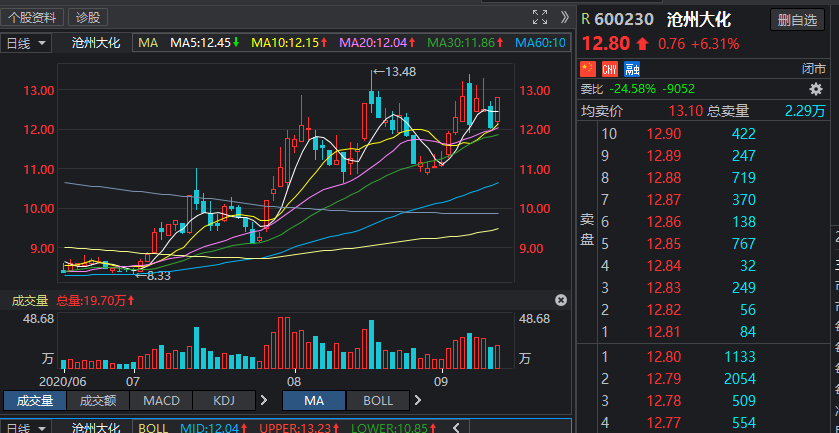Viewport: 839px width, 433px height.
Task: Open the 诊股 tab
Action: pos(88,17)
